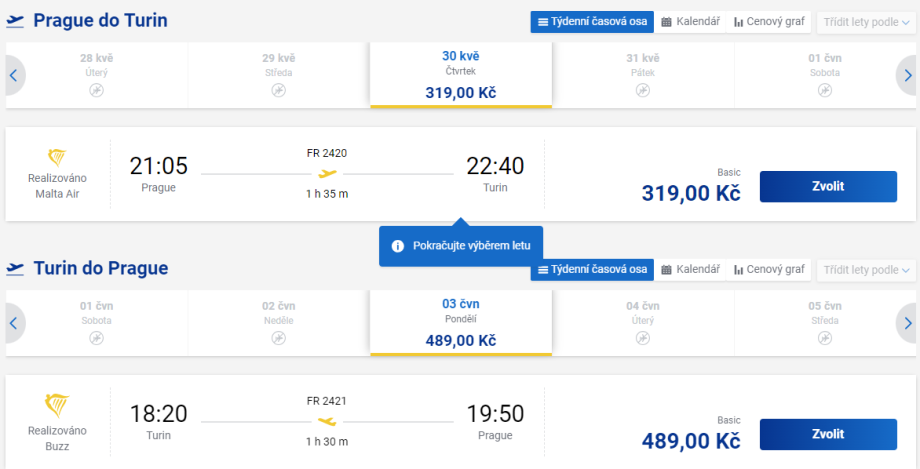This screenshot has width=920, height=469.
Task: Show Cenový graf for Turin do Prague
Action: point(768,270)
